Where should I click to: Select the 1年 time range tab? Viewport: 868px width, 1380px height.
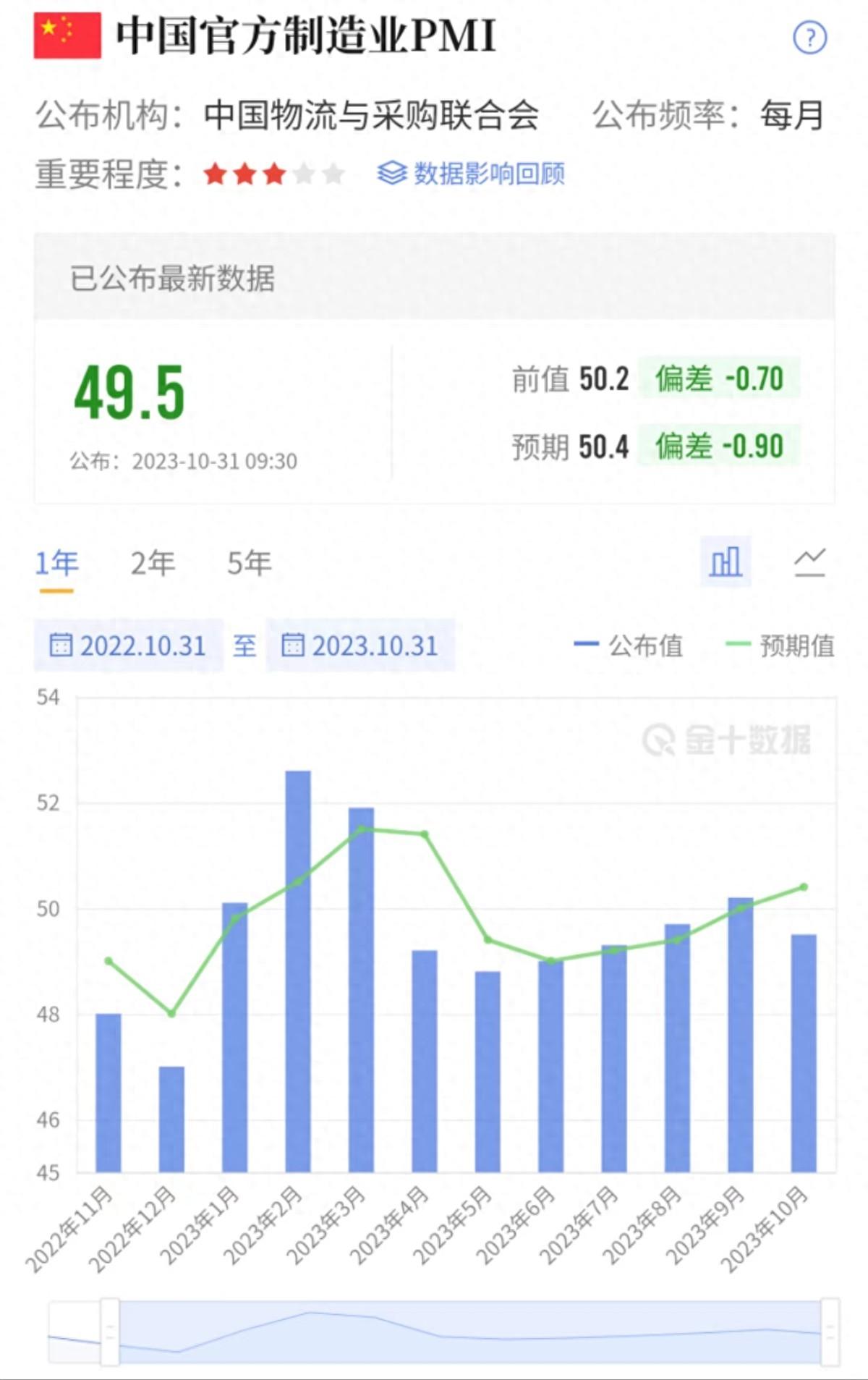pyautogui.click(x=56, y=563)
